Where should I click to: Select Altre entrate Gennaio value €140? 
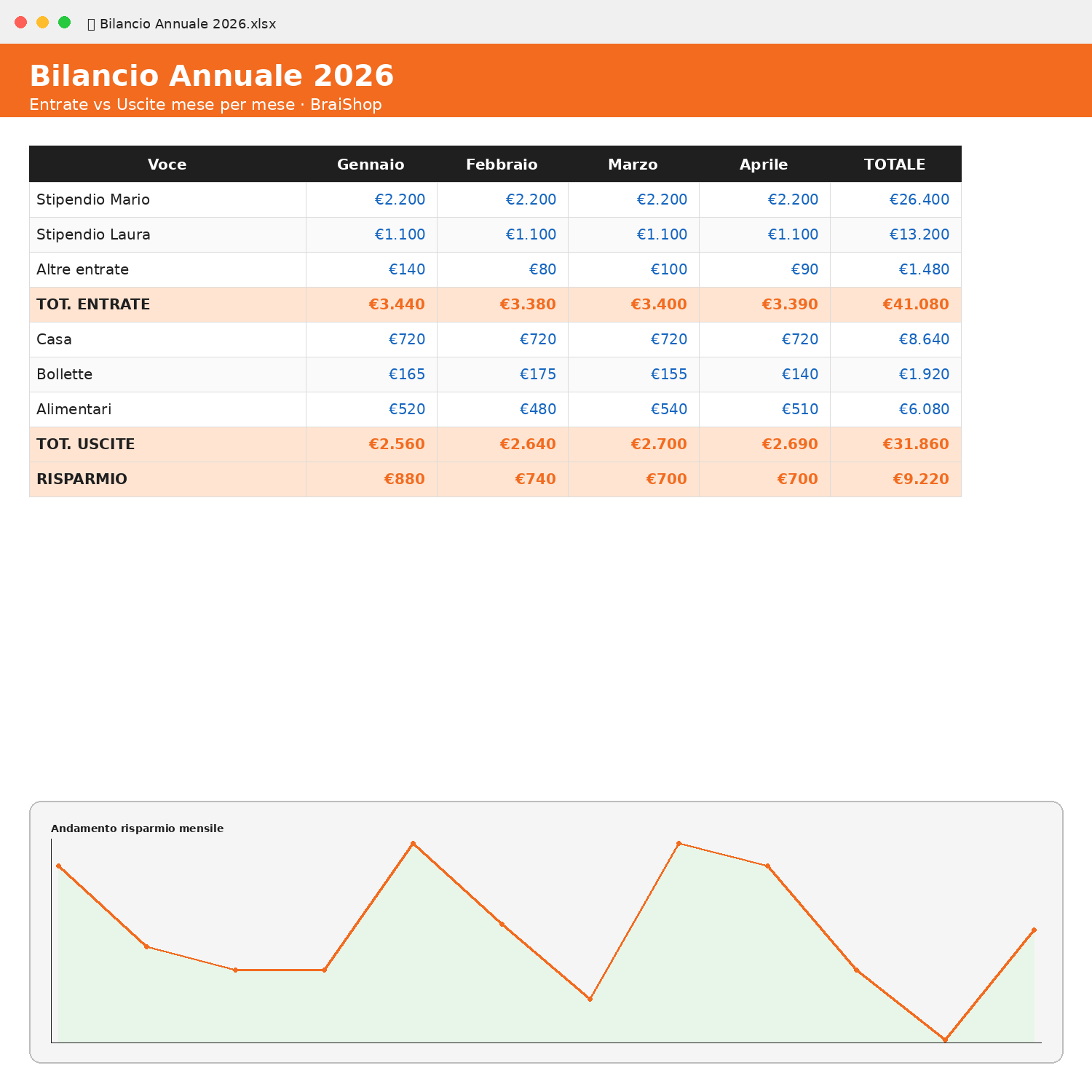[x=371, y=269]
